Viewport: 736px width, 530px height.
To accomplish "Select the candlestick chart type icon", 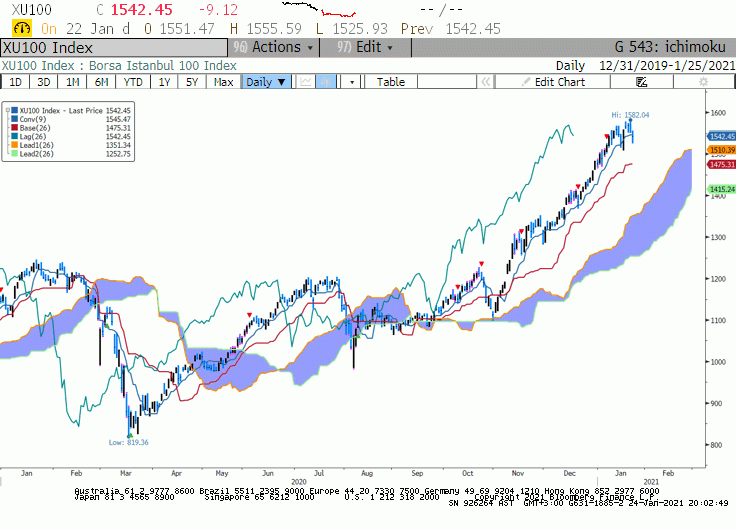I will (x=326, y=82).
